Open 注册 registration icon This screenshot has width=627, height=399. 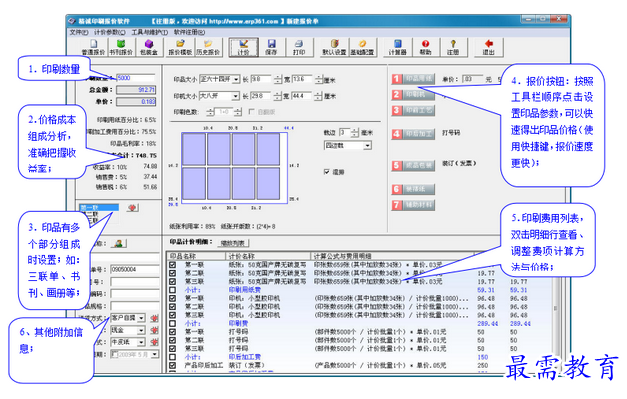[453, 47]
